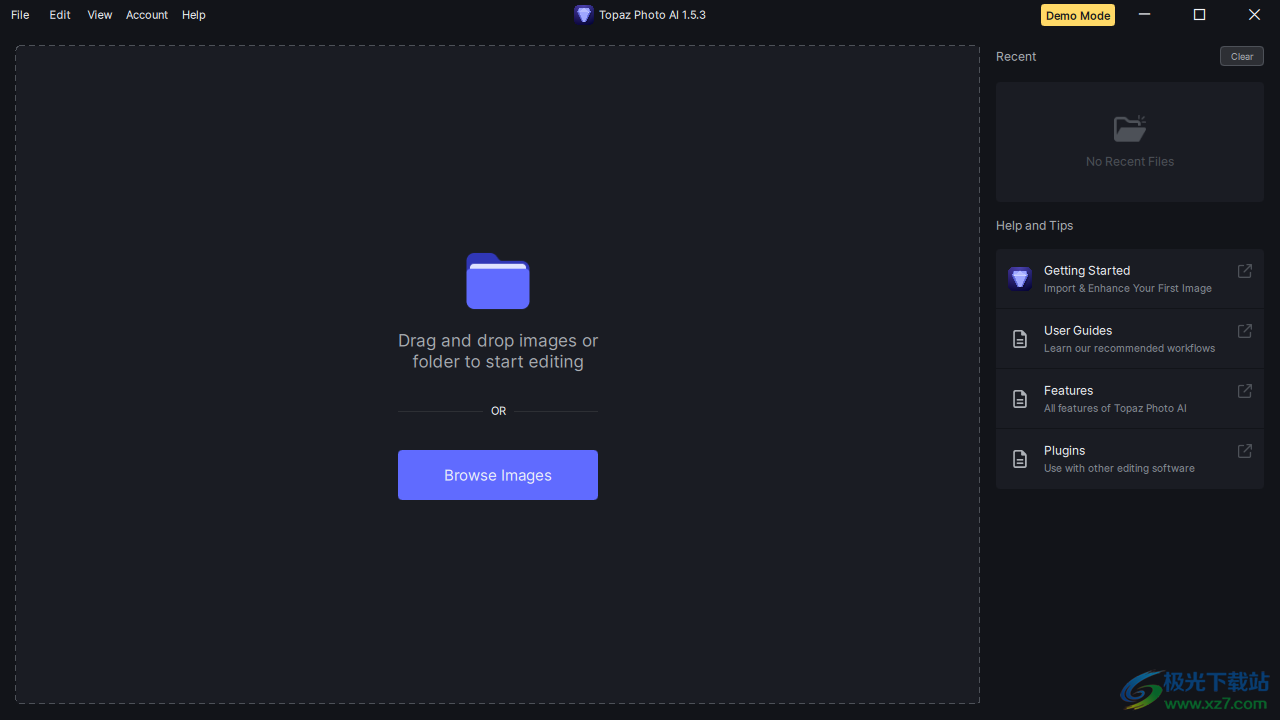Click the document icon beside Plugins

tap(1020, 459)
